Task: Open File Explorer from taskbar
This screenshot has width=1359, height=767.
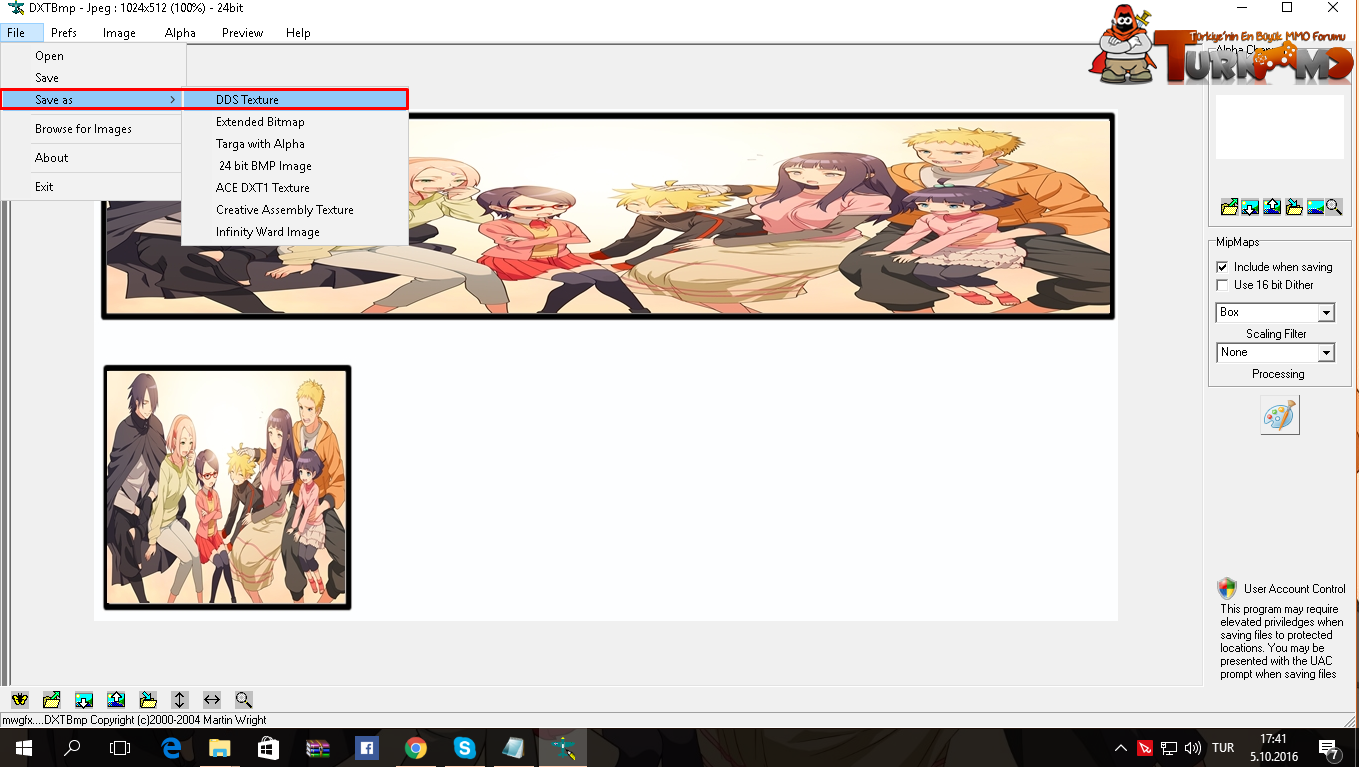Action: point(219,747)
